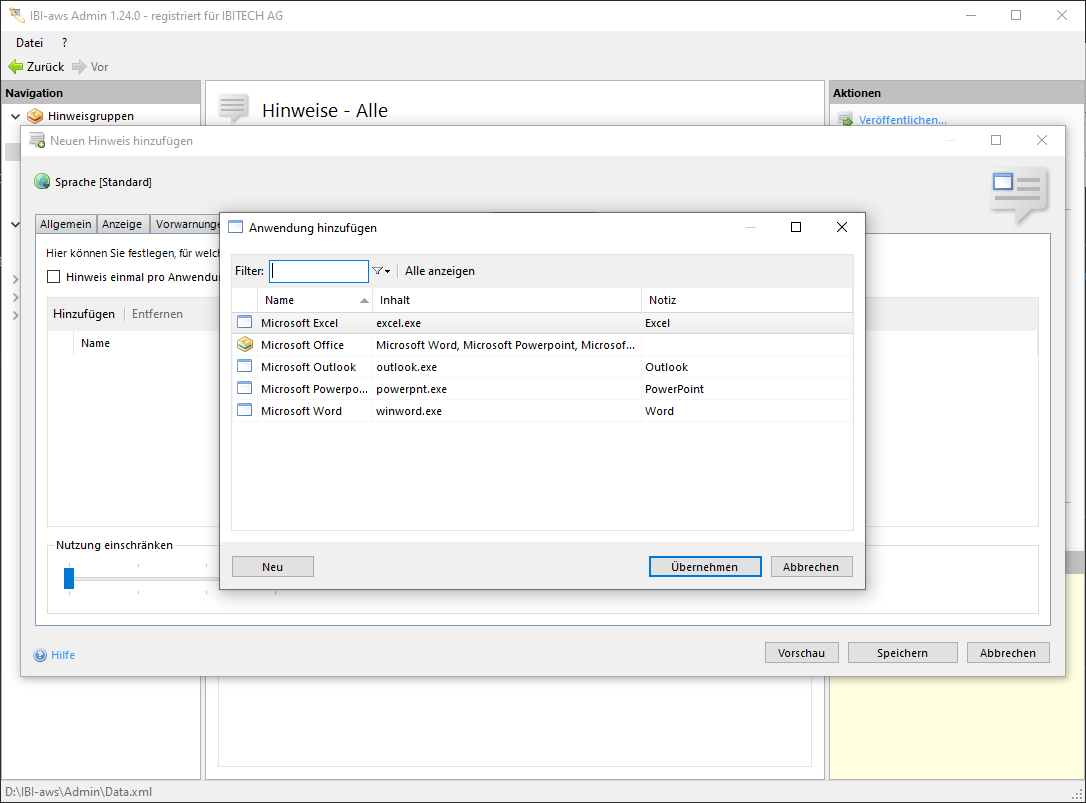Toggle 'Hinweis einmal pro Anwendung' checkbox
1086x803 pixels.
coord(54,277)
